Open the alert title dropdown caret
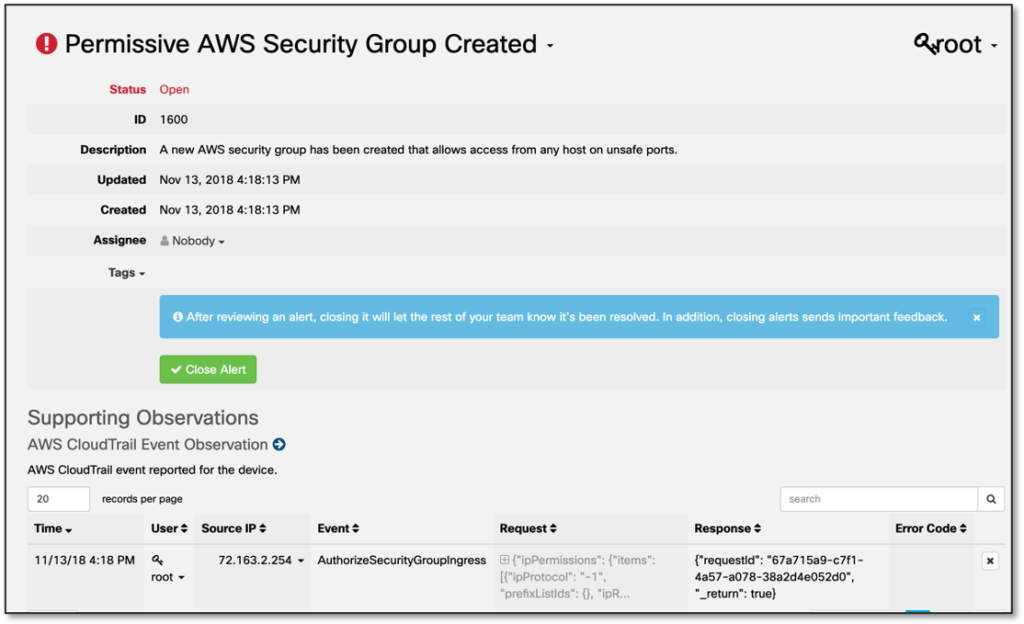1024x624 pixels. click(550, 47)
